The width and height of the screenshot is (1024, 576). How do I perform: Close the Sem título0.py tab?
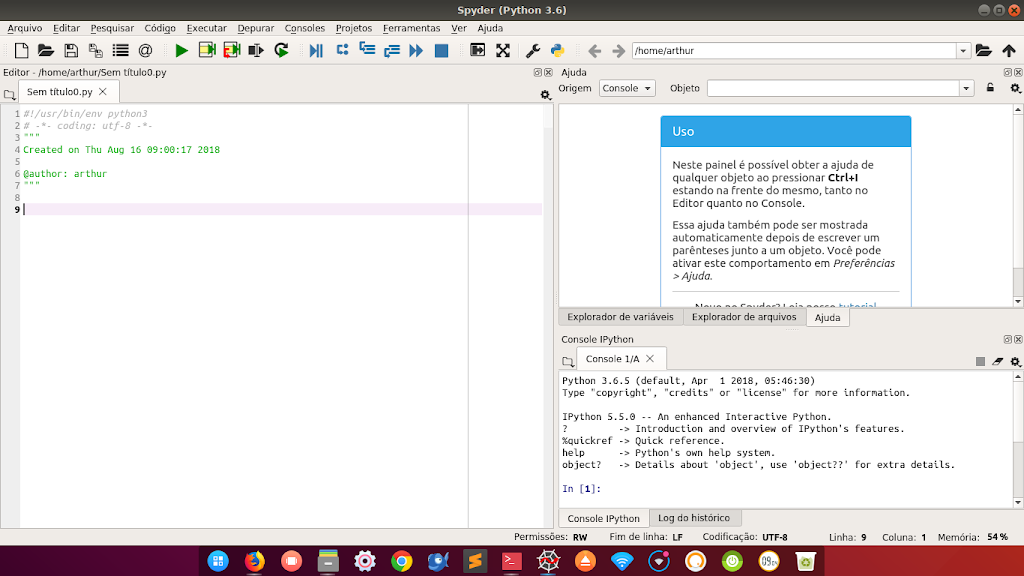click(x=103, y=92)
